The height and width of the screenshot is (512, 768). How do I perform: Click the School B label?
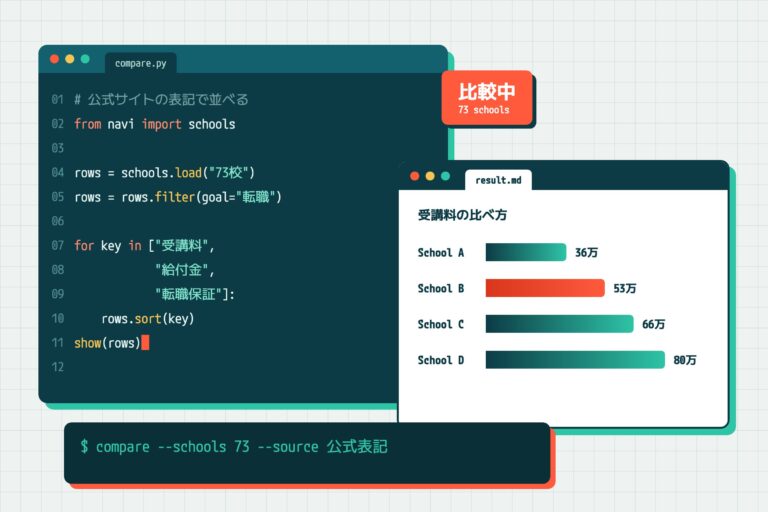(x=440, y=288)
